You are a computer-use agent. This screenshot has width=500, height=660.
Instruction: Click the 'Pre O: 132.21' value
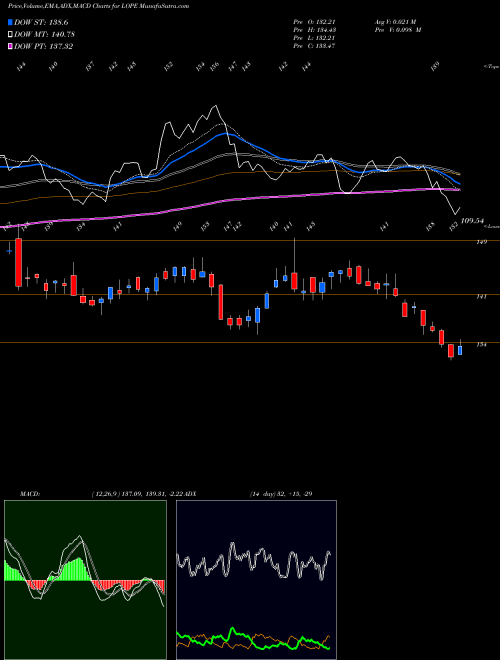(x=314, y=22)
